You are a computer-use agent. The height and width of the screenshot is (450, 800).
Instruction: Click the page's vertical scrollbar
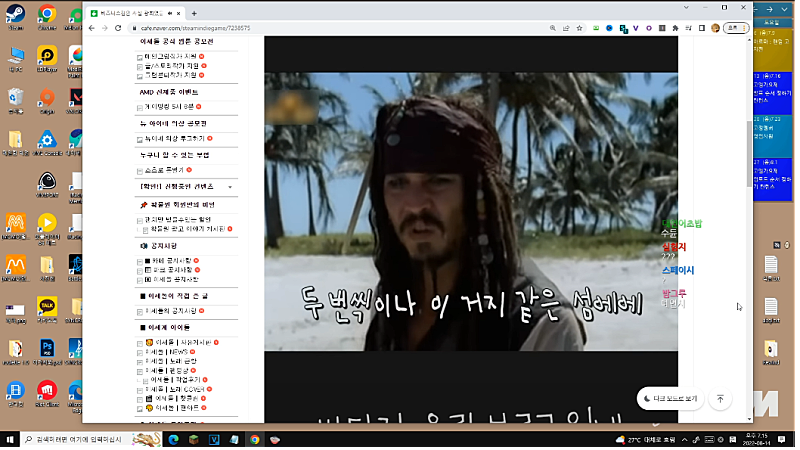tap(749, 155)
